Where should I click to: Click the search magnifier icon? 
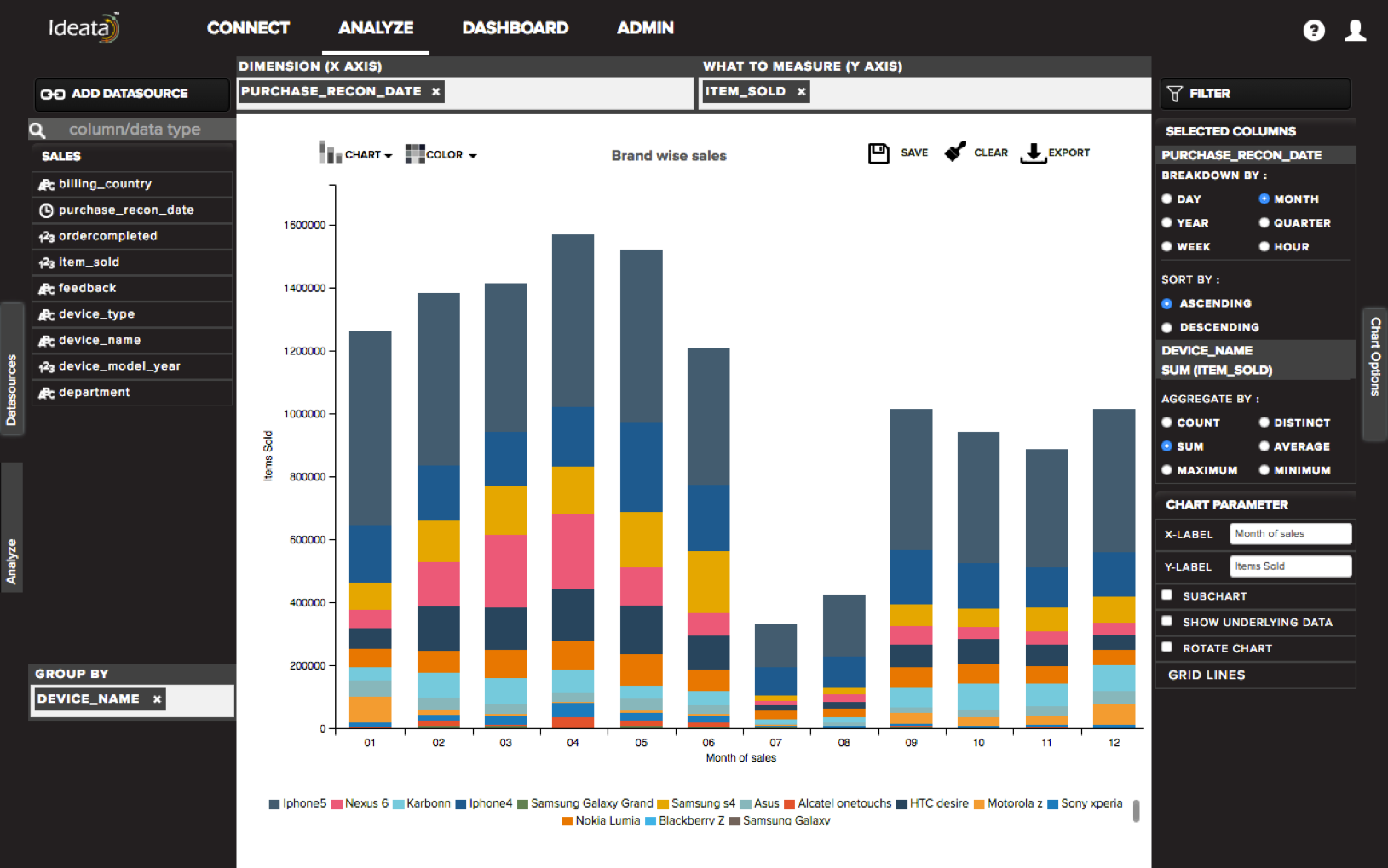pyautogui.click(x=37, y=129)
